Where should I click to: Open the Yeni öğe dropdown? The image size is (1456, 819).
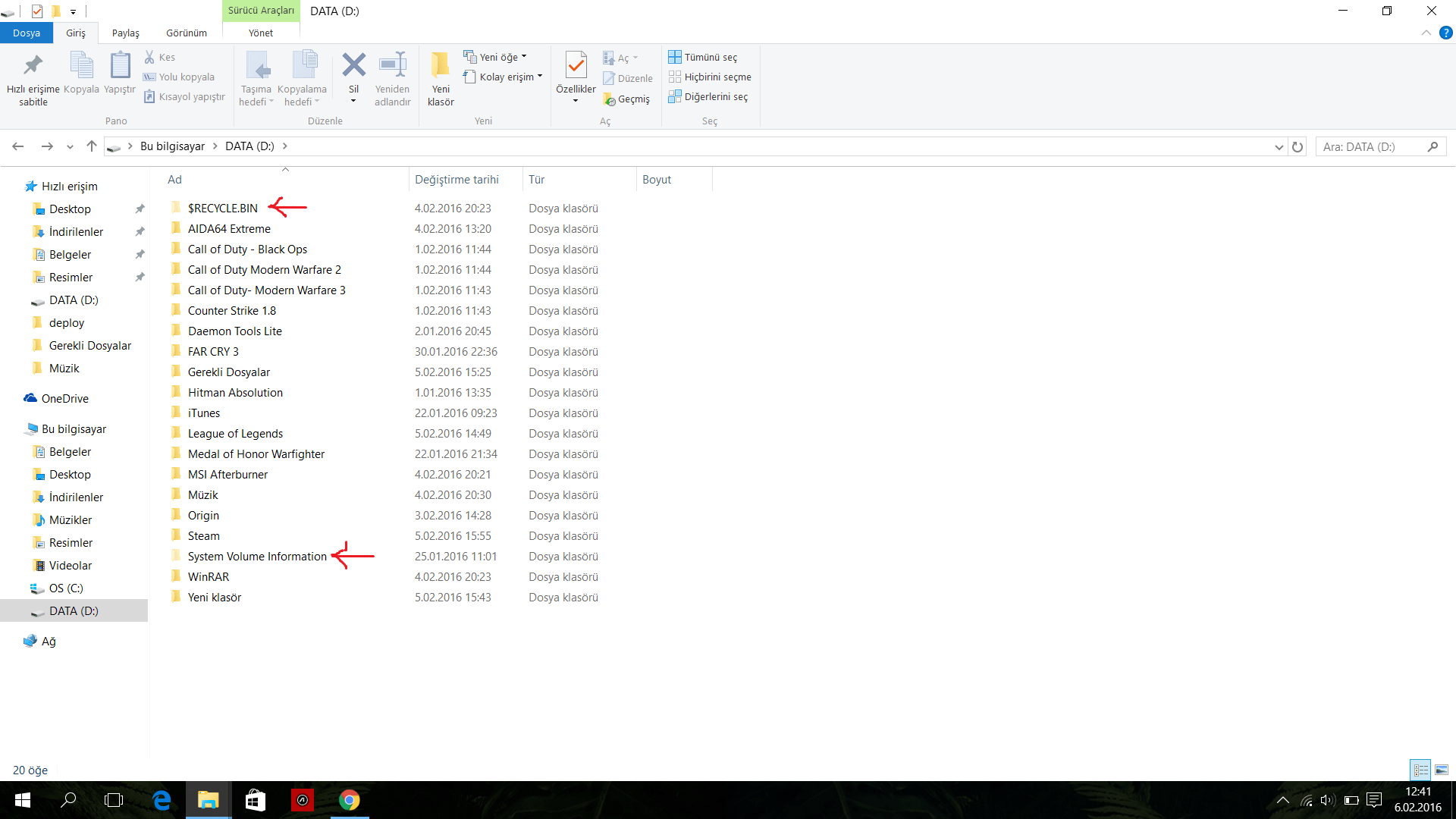click(x=496, y=57)
